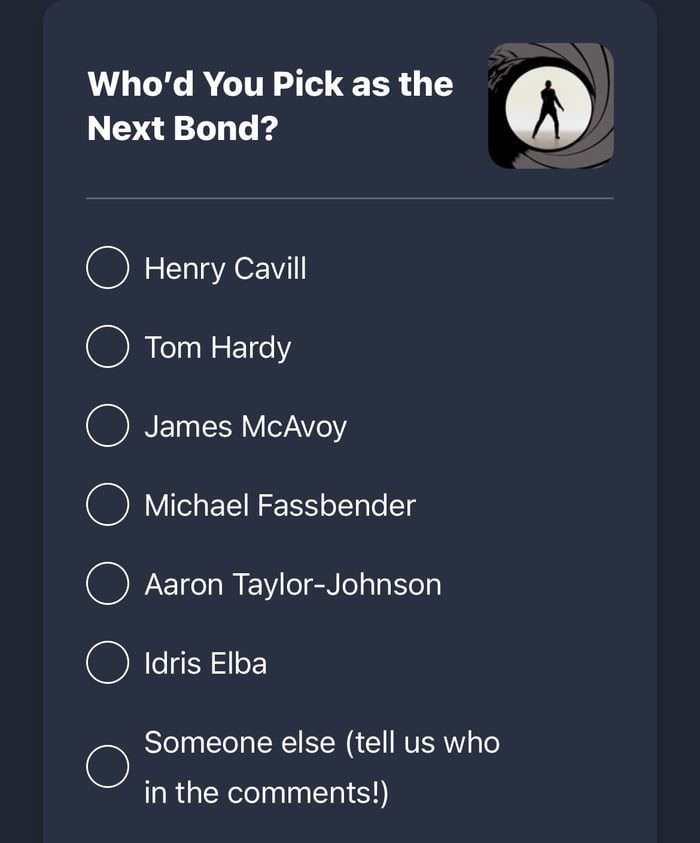Select the Idris Elba radio circle
The width and height of the screenshot is (700, 843).
107,662
